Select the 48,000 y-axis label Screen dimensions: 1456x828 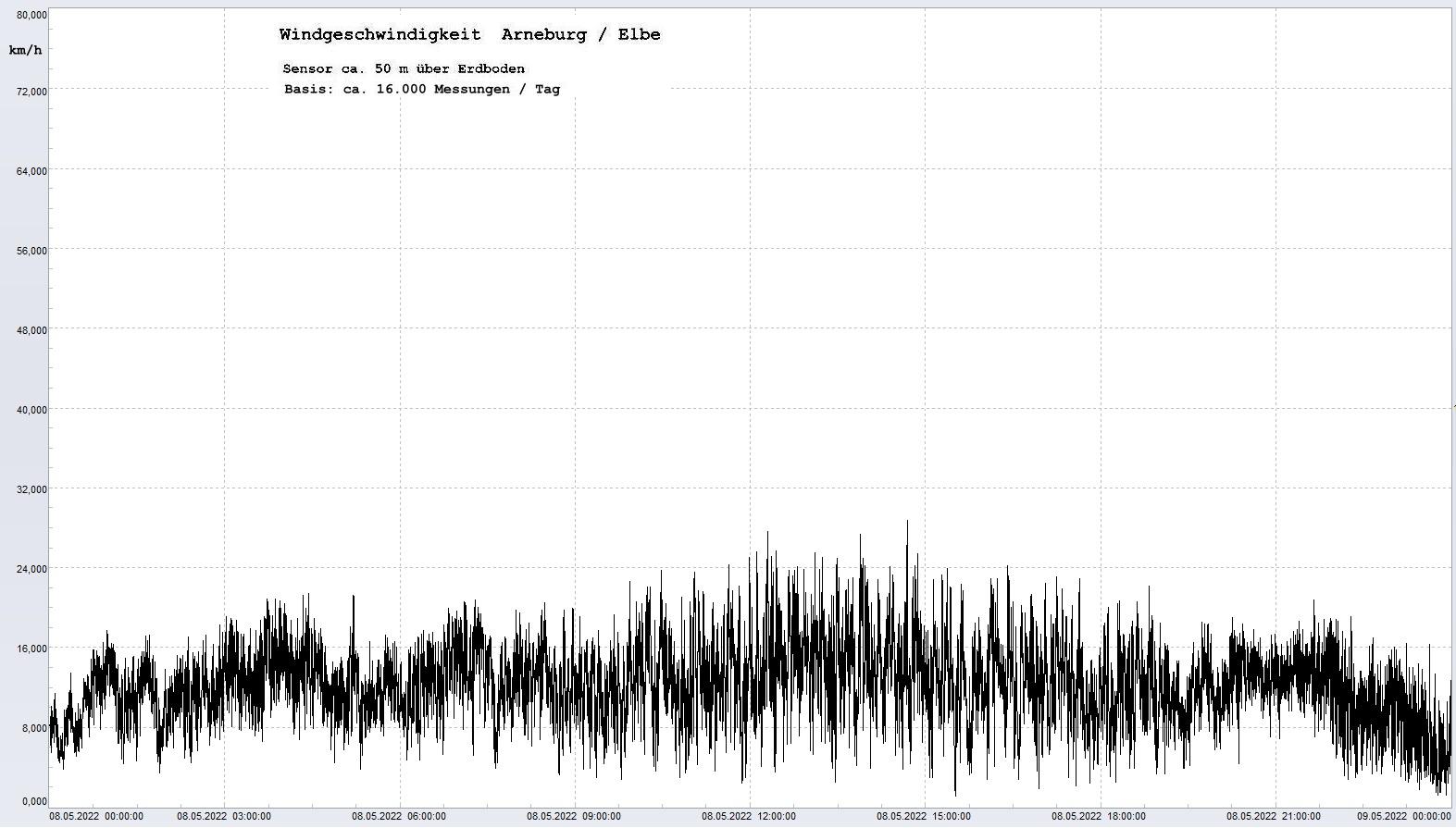pyautogui.click(x=31, y=330)
